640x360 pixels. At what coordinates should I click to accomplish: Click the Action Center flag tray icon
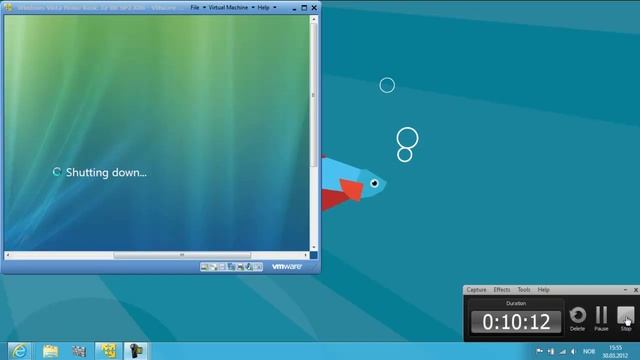point(539,351)
